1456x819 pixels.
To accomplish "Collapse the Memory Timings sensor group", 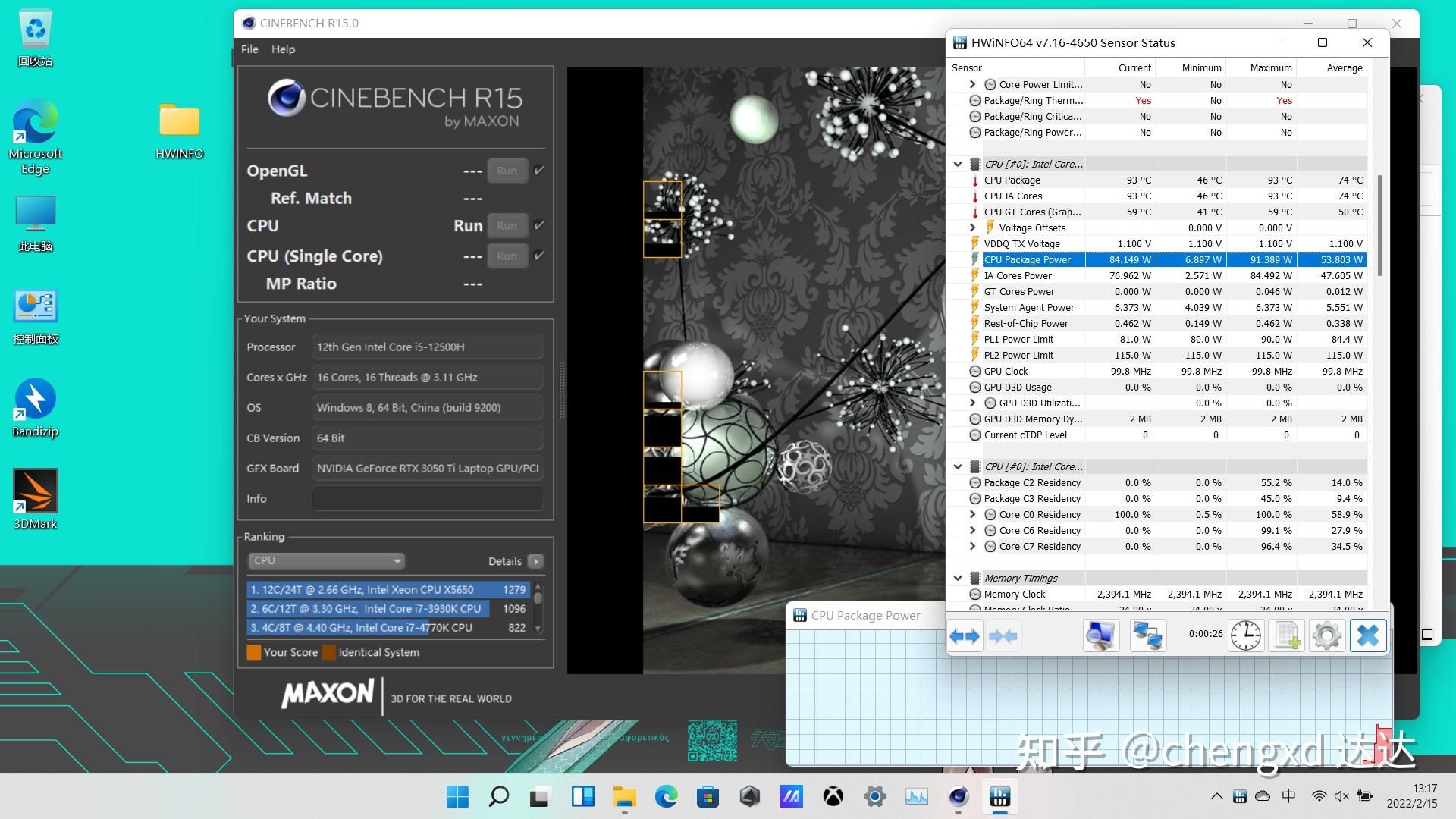I will (x=958, y=578).
